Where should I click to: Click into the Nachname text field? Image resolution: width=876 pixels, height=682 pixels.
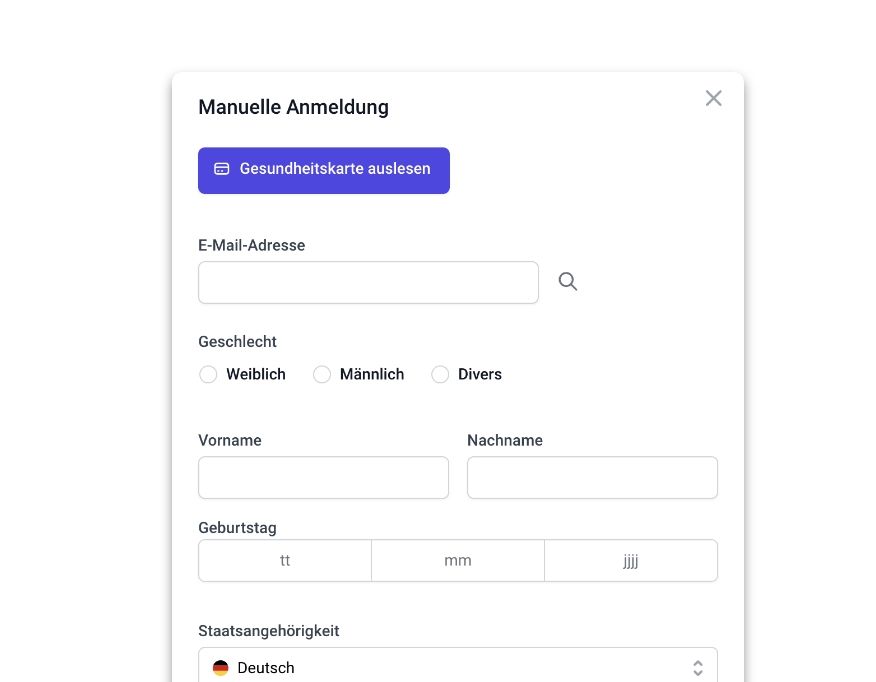[x=592, y=478]
